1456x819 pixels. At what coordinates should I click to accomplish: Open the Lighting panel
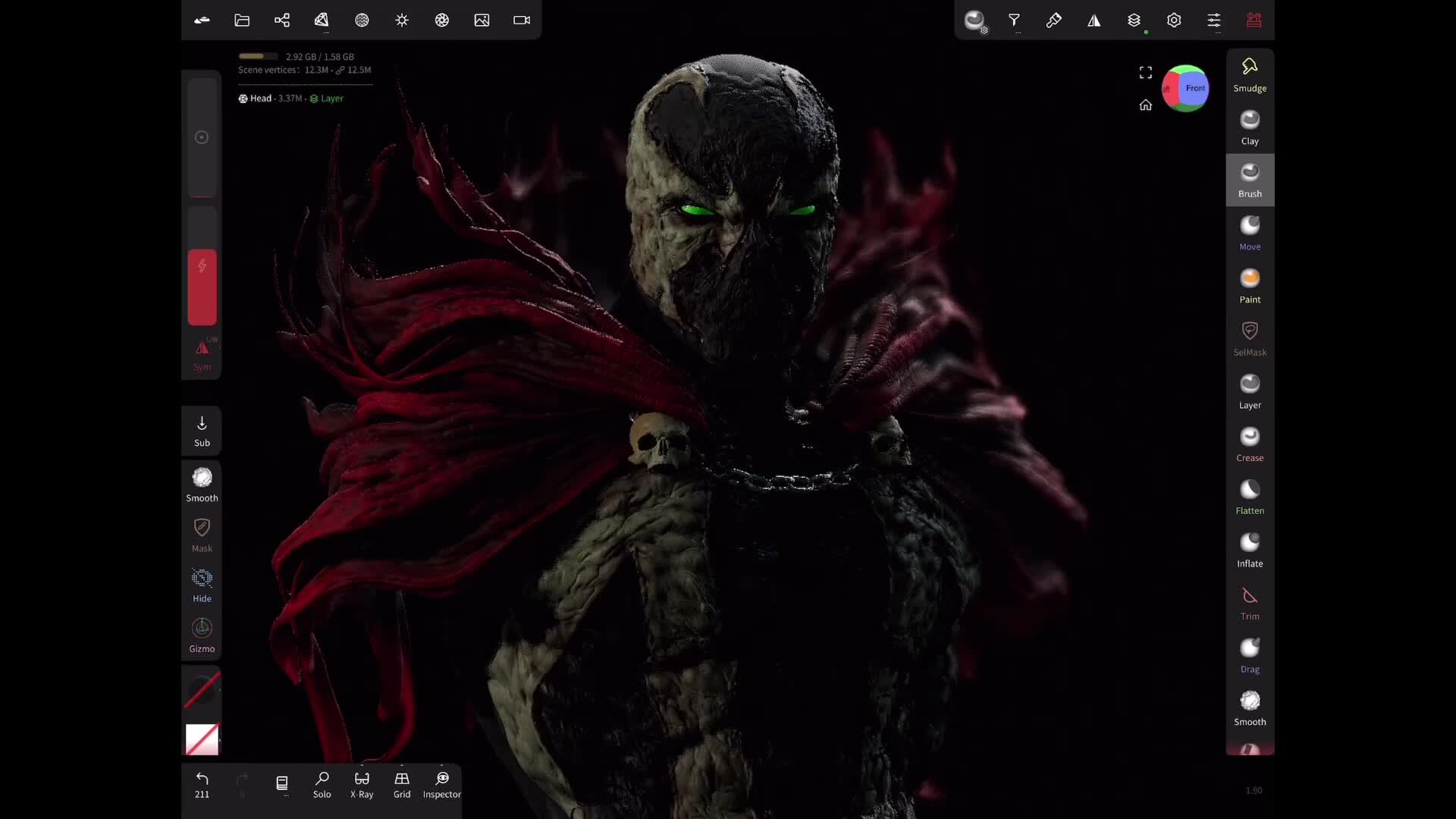pyautogui.click(x=402, y=20)
